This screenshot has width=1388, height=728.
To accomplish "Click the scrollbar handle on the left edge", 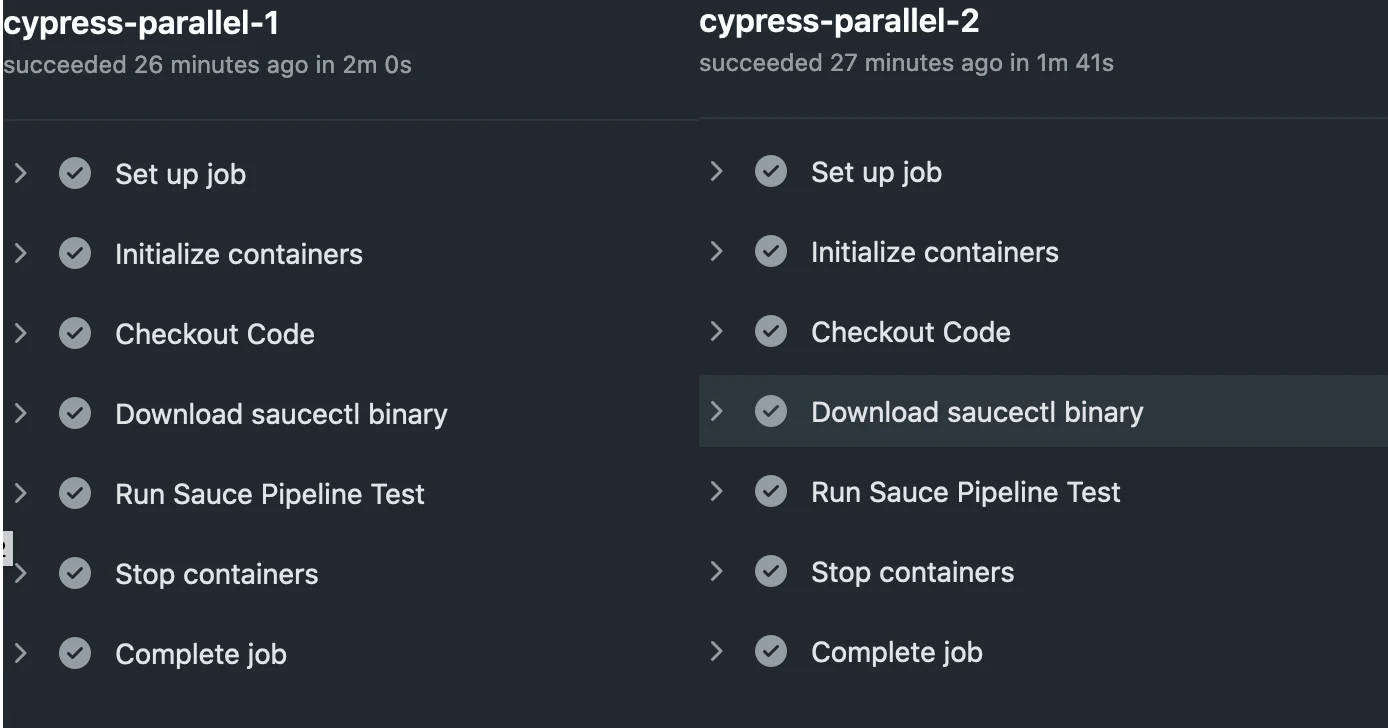I will 5,548.
